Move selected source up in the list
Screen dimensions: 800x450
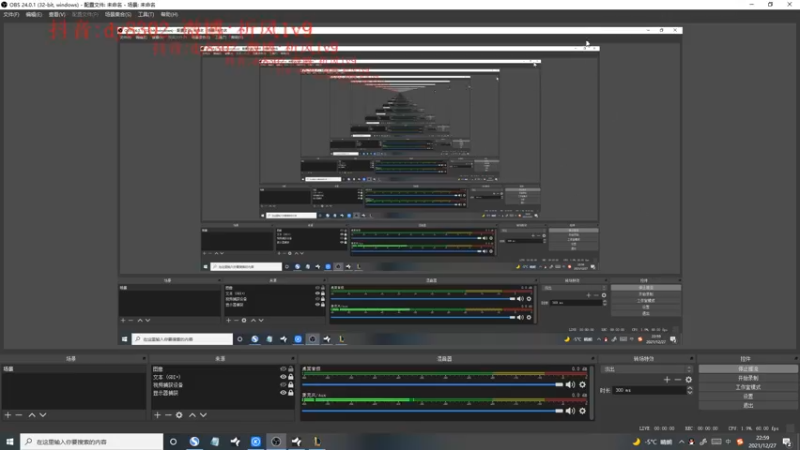[x=192, y=415]
